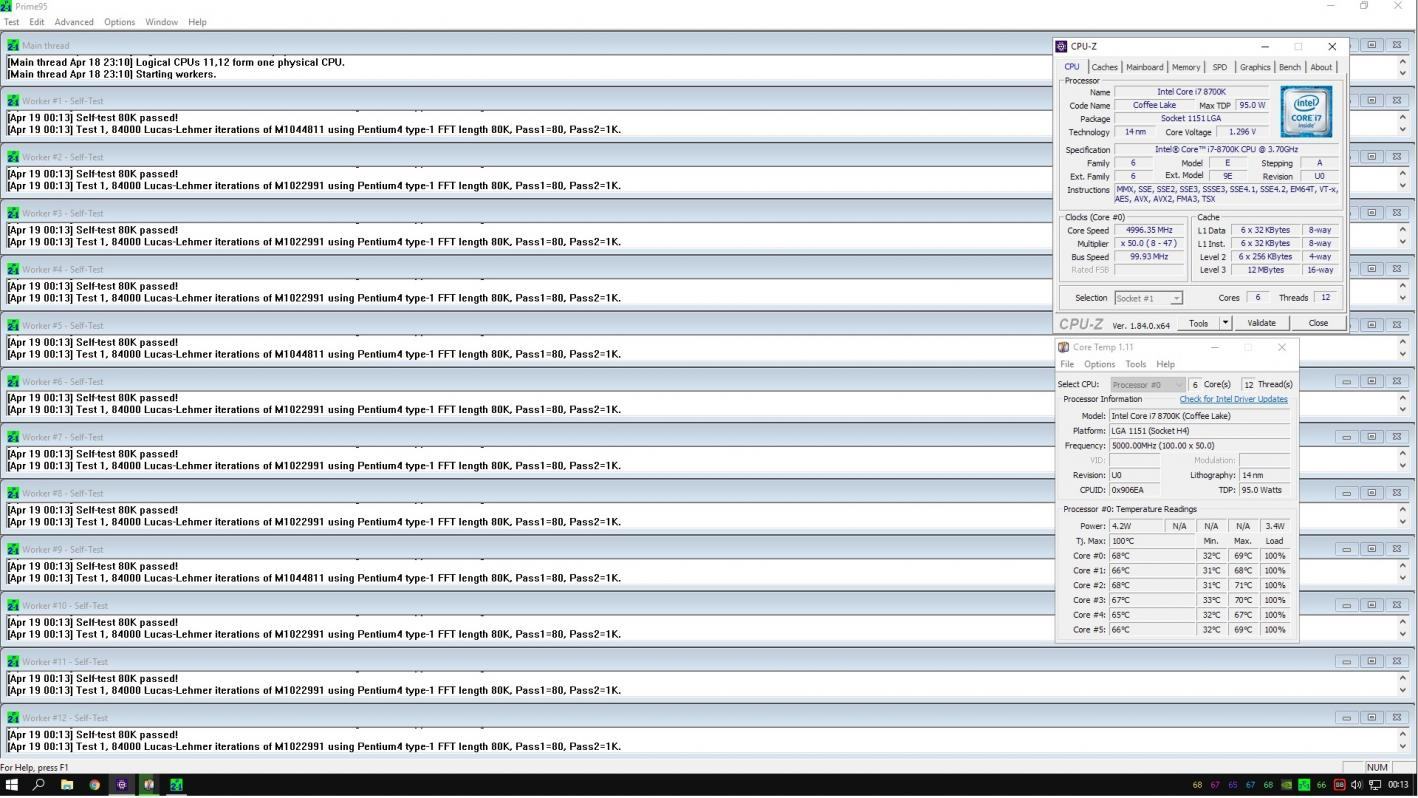This screenshot has height=798, width=1418.
Task: Switch to CPU-Z via taskbar icon
Action: click(x=122, y=785)
